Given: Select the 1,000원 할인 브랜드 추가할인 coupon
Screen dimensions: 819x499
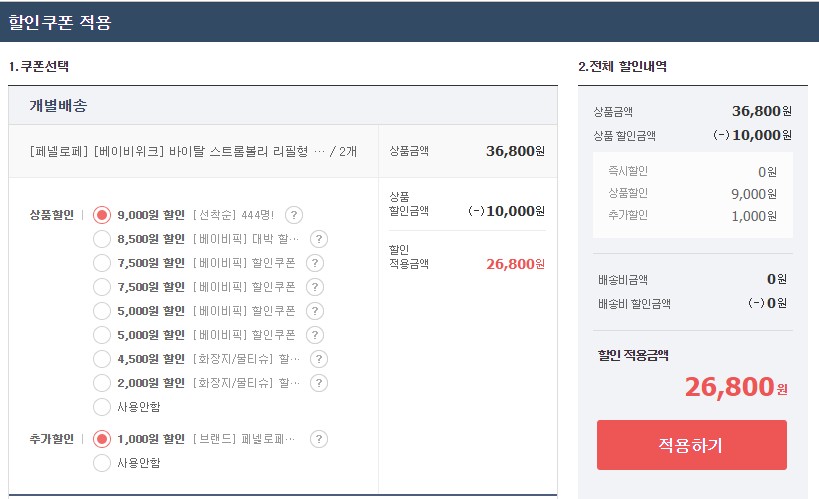Looking at the screenshot, I should (x=101, y=439).
